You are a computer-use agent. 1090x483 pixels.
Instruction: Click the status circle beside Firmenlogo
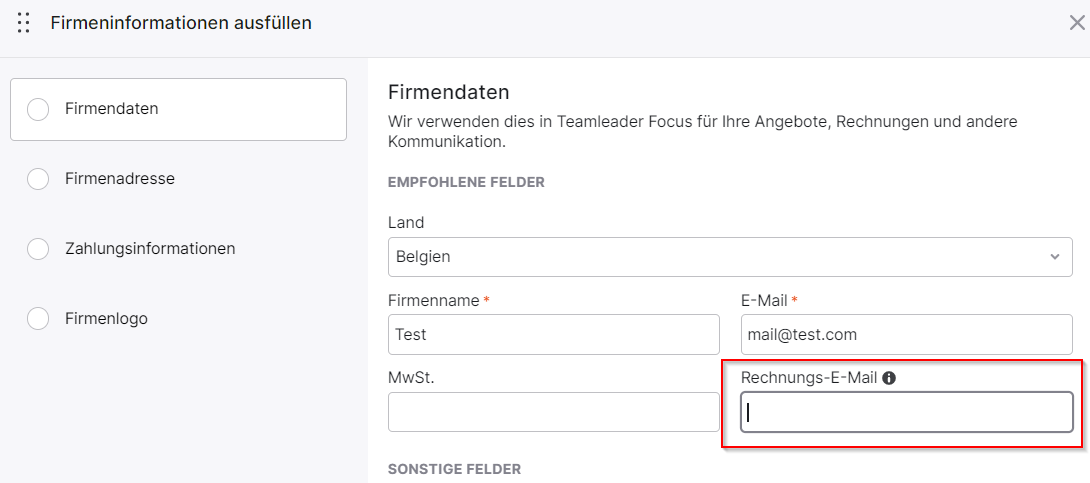point(38,319)
